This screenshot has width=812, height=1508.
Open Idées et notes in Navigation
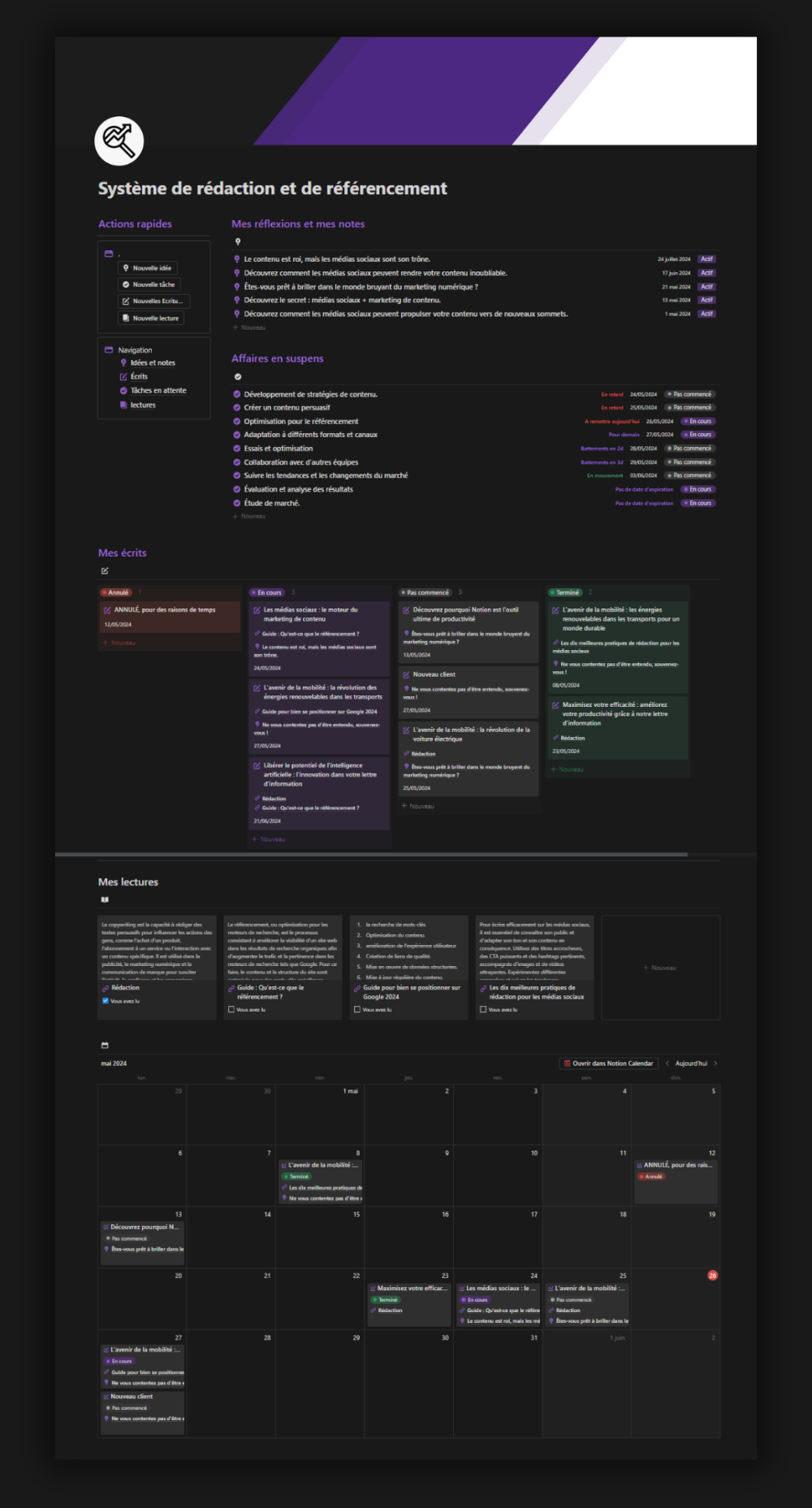[153, 363]
